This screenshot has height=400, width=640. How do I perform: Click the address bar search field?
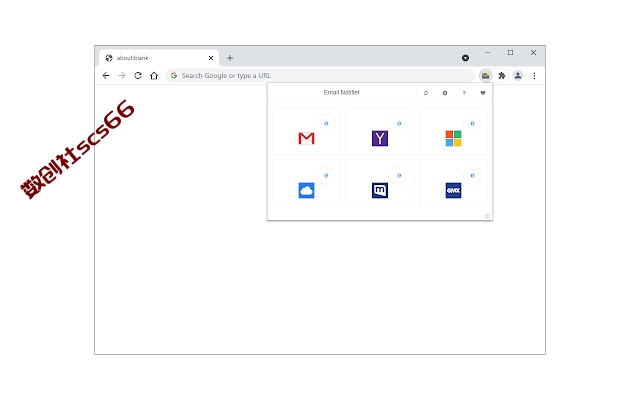pos(320,76)
